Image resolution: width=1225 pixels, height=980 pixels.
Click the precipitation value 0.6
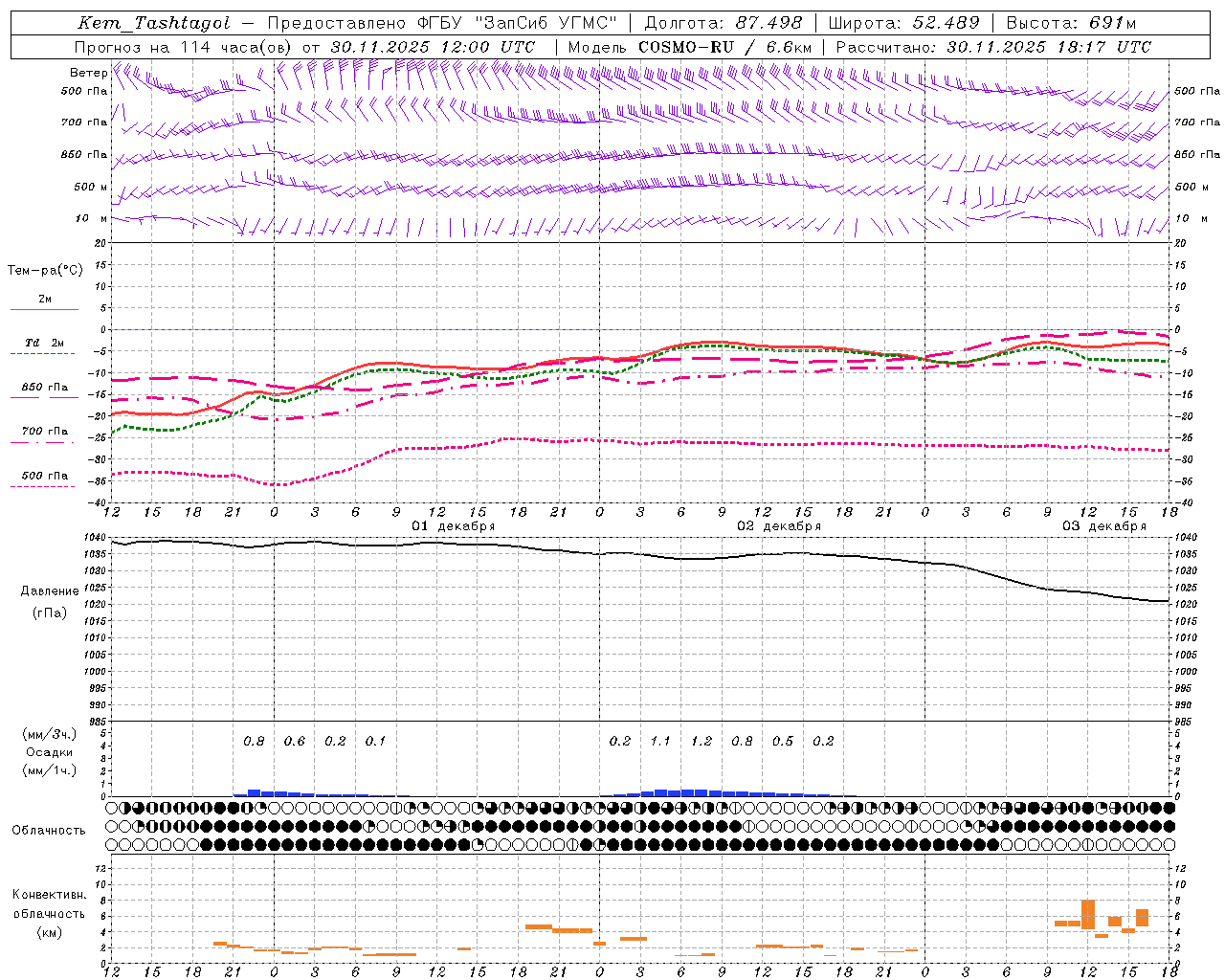coord(295,741)
